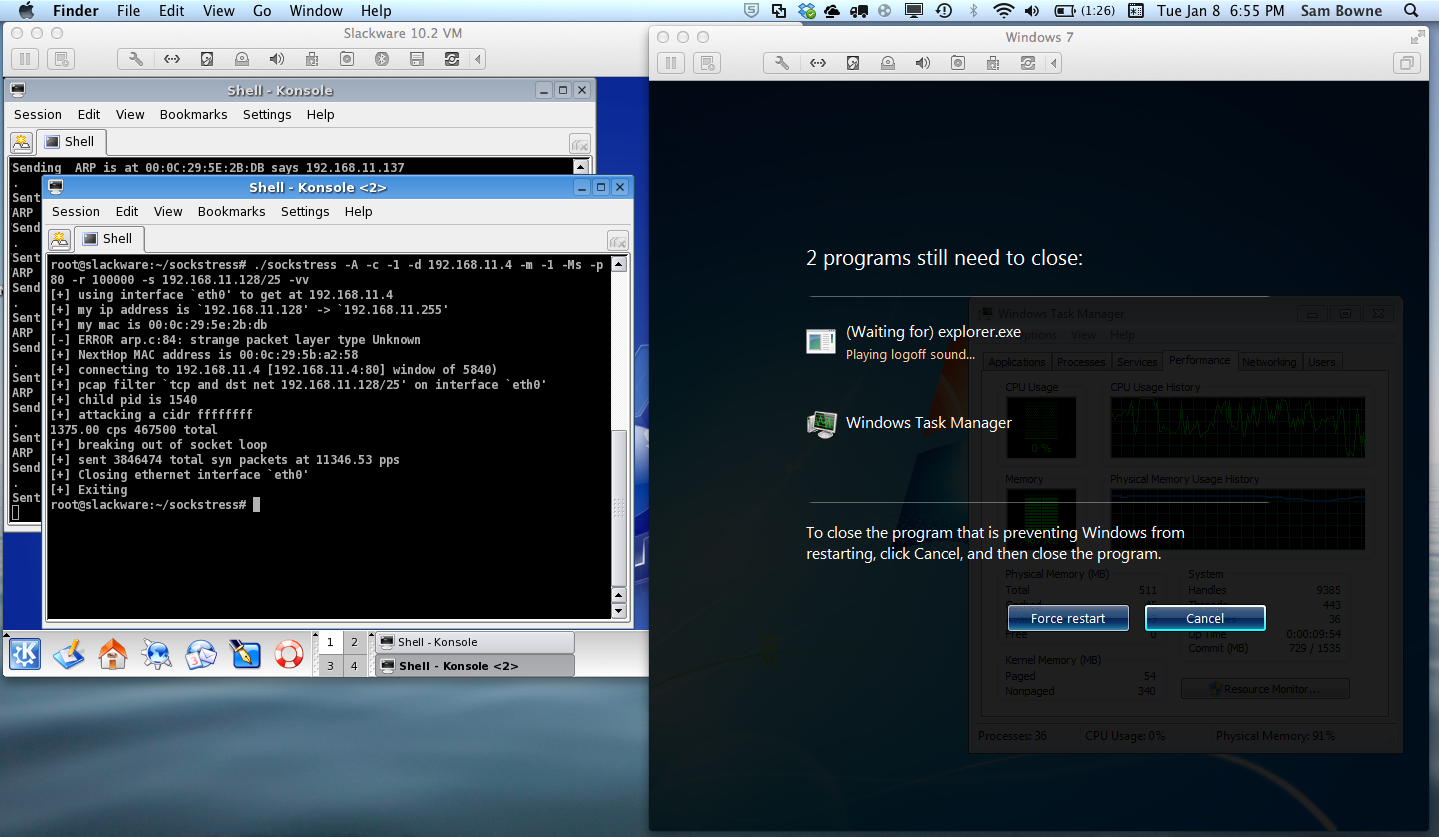Open Spotlight search magnifier

[1413, 11]
